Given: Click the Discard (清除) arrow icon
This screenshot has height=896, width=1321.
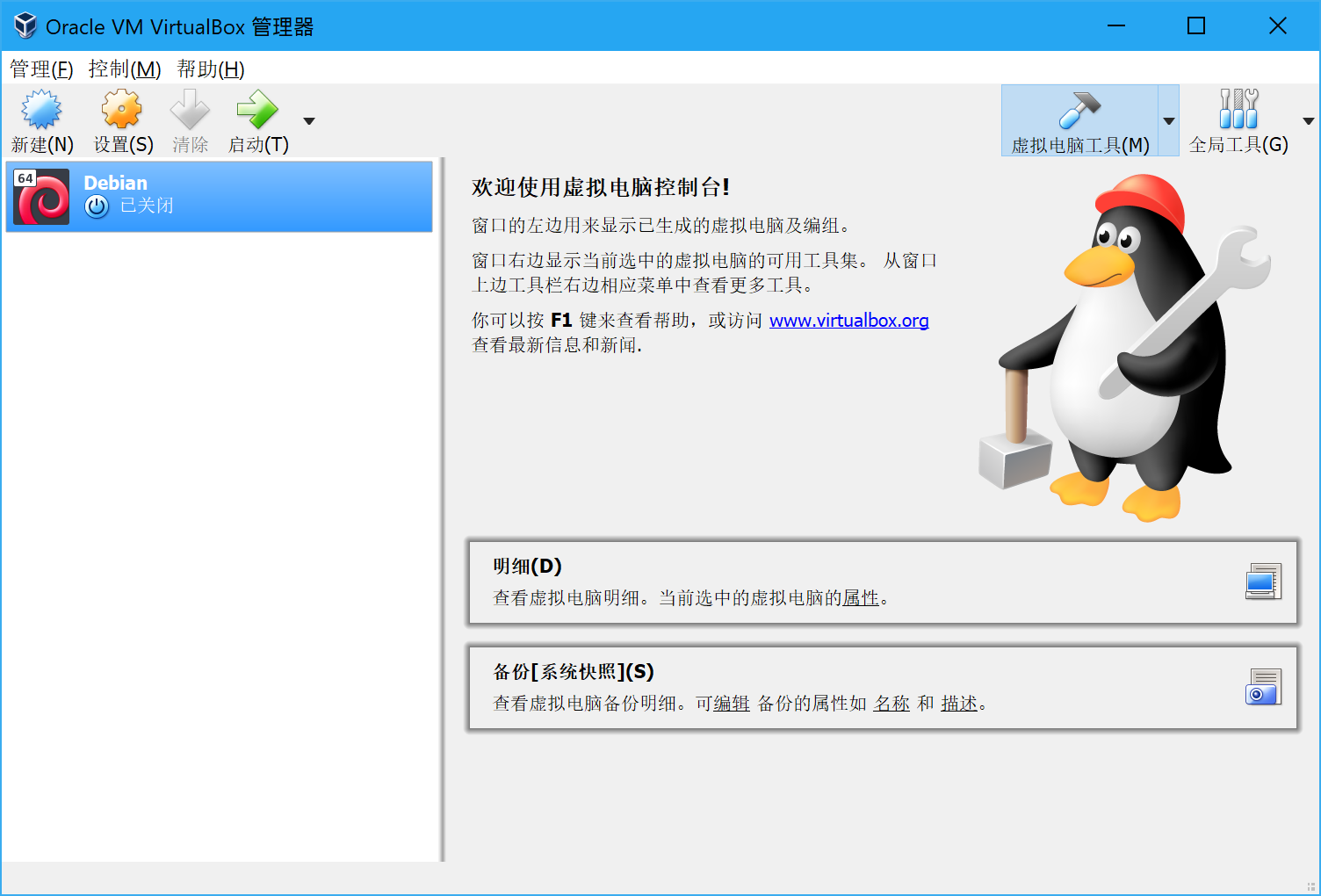Looking at the screenshot, I should [190, 111].
